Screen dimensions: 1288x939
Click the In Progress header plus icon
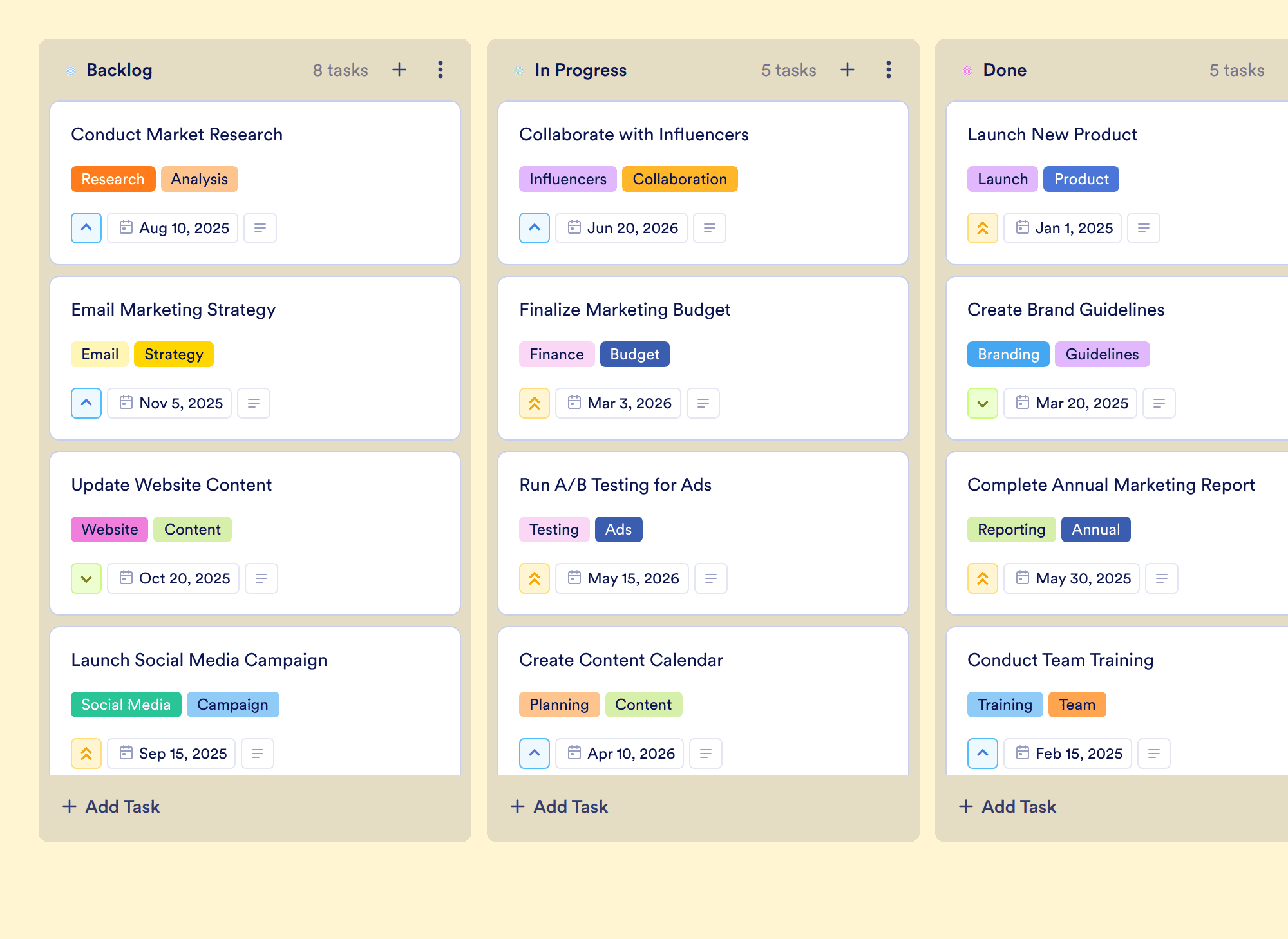[x=848, y=70]
